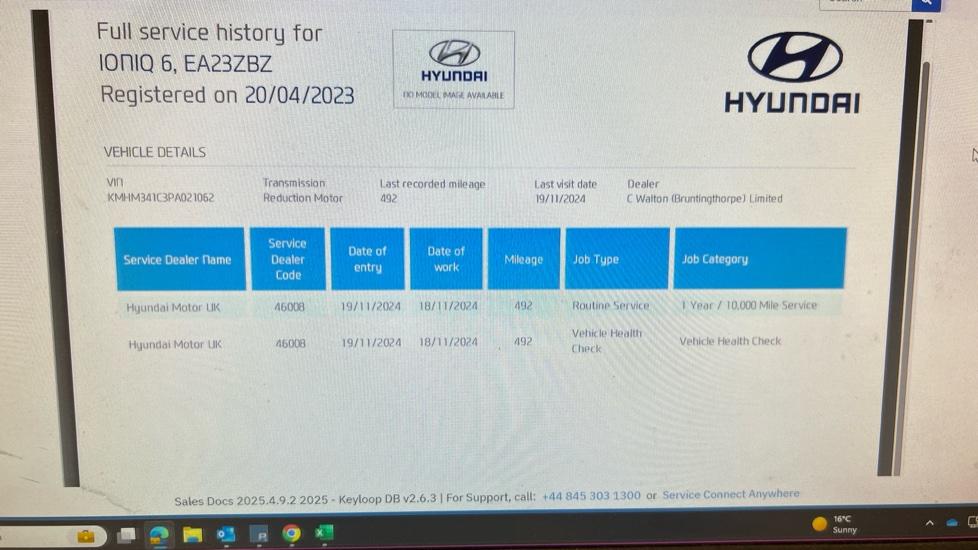Click the Reduction Motor transmission value
The width and height of the screenshot is (978, 550).
(x=303, y=198)
